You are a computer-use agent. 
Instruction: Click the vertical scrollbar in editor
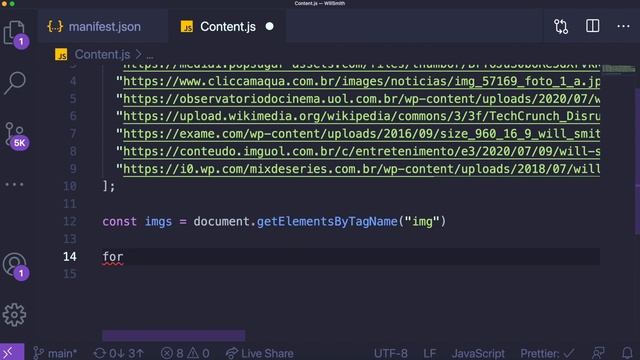click(x=637, y=161)
